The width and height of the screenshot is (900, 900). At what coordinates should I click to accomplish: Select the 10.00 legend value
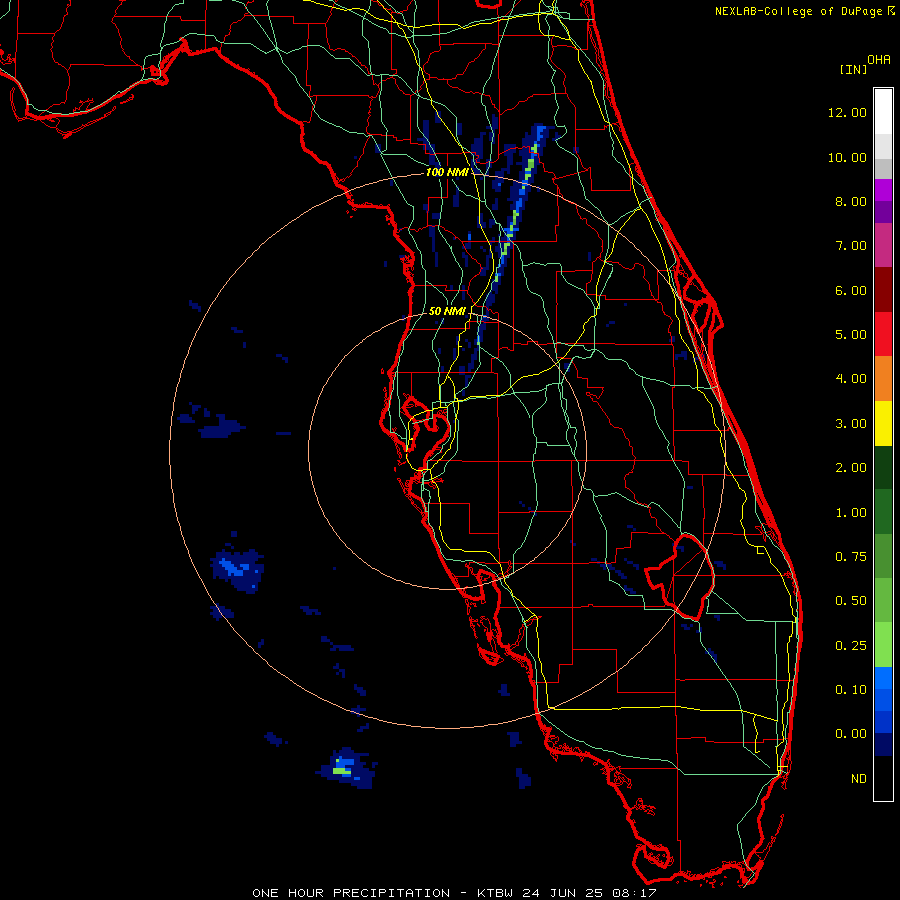coord(847,157)
